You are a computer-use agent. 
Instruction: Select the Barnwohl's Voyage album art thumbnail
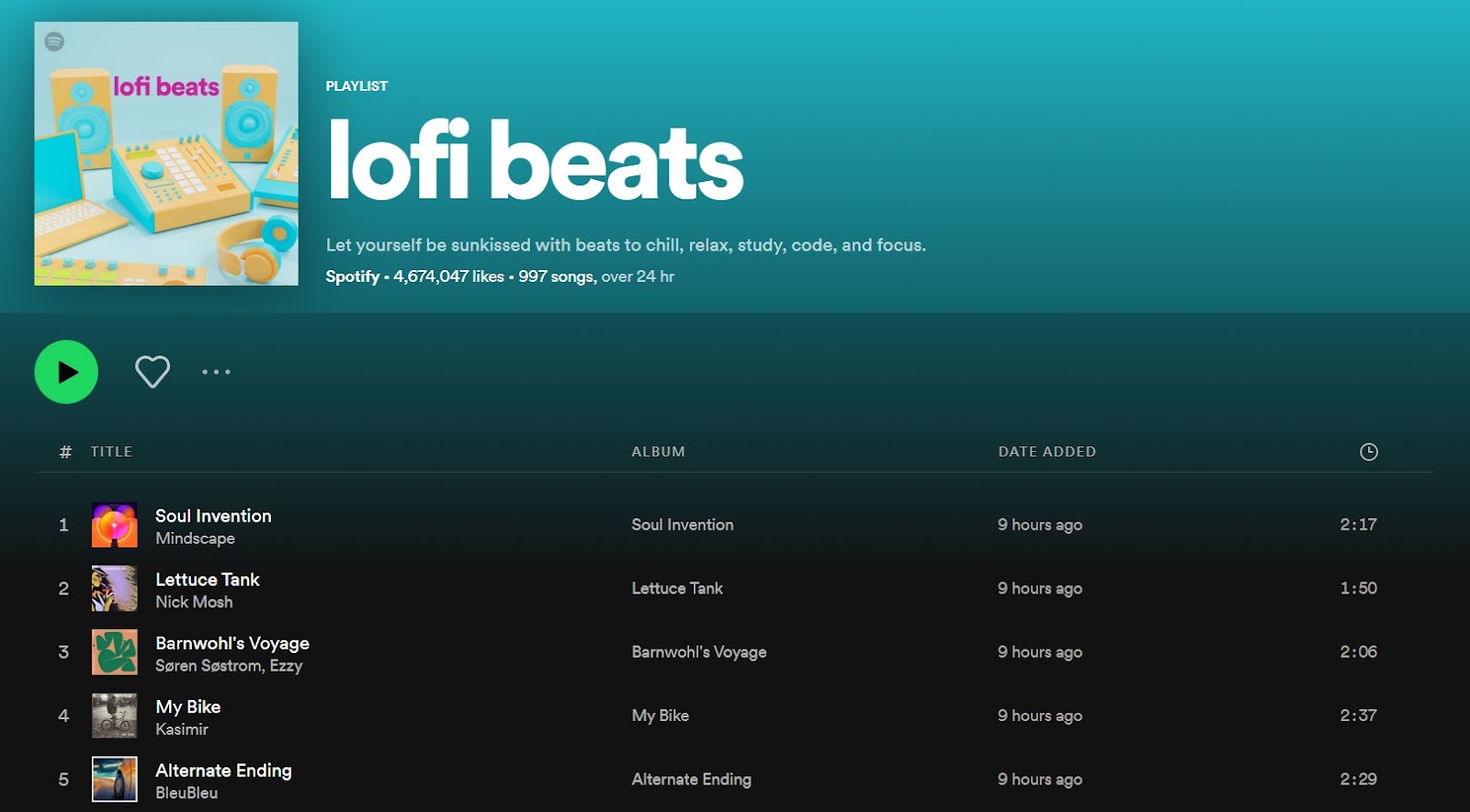pos(115,652)
